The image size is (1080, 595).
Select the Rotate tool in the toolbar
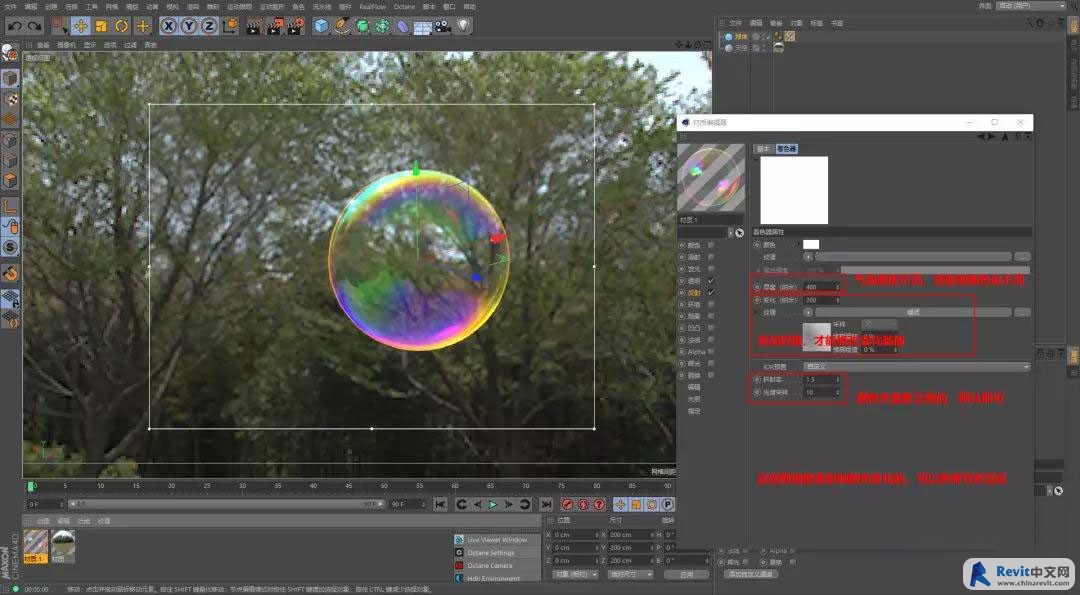122,26
